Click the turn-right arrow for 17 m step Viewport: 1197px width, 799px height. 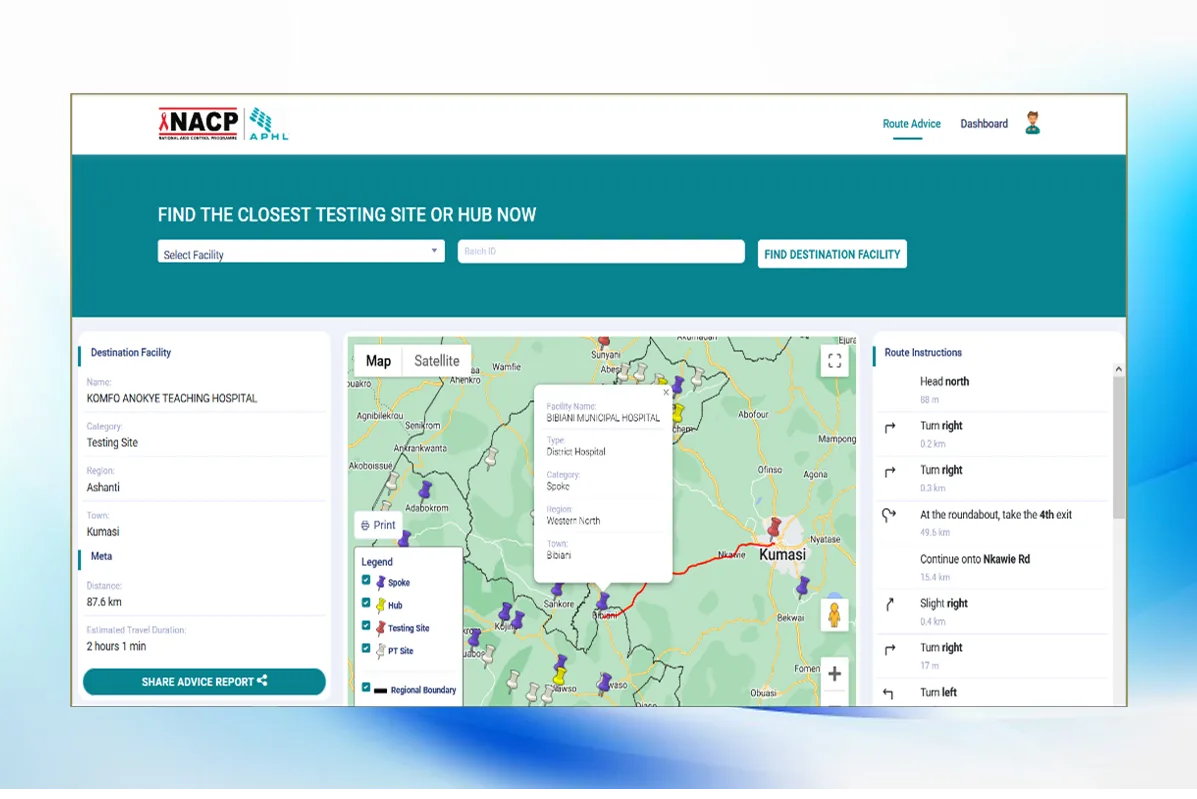point(889,649)
